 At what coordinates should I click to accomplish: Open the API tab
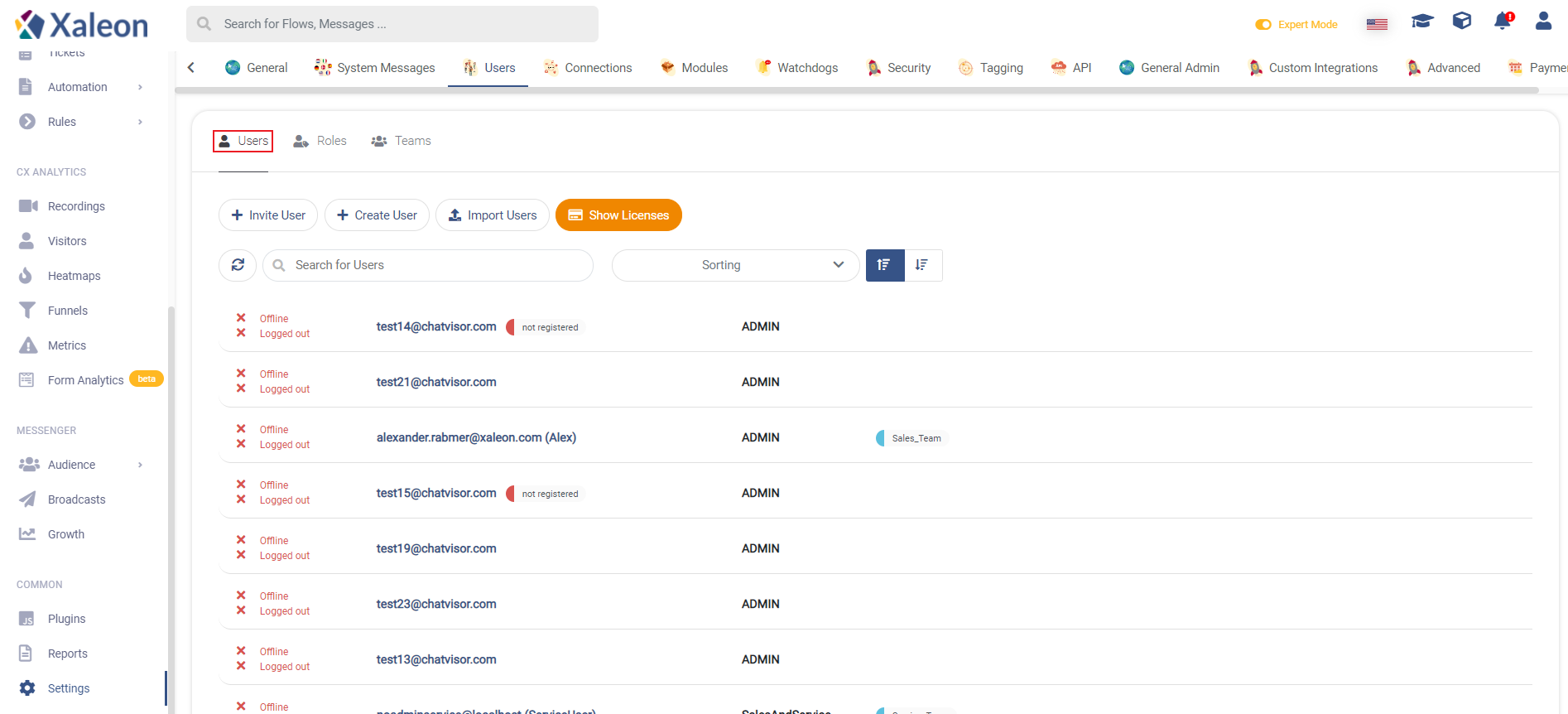tap(1071, 68)
